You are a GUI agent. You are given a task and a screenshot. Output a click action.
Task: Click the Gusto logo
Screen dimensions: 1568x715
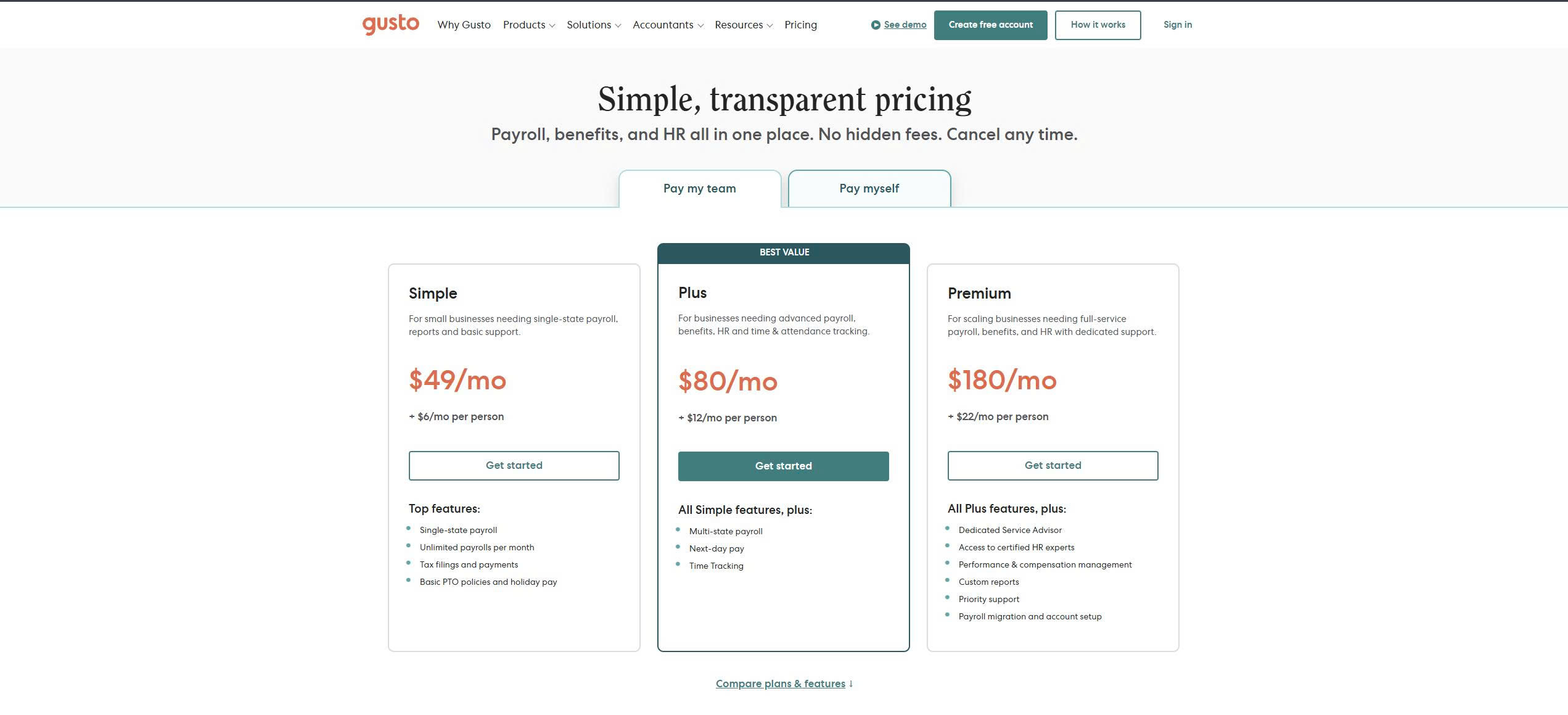coord(390,24)
